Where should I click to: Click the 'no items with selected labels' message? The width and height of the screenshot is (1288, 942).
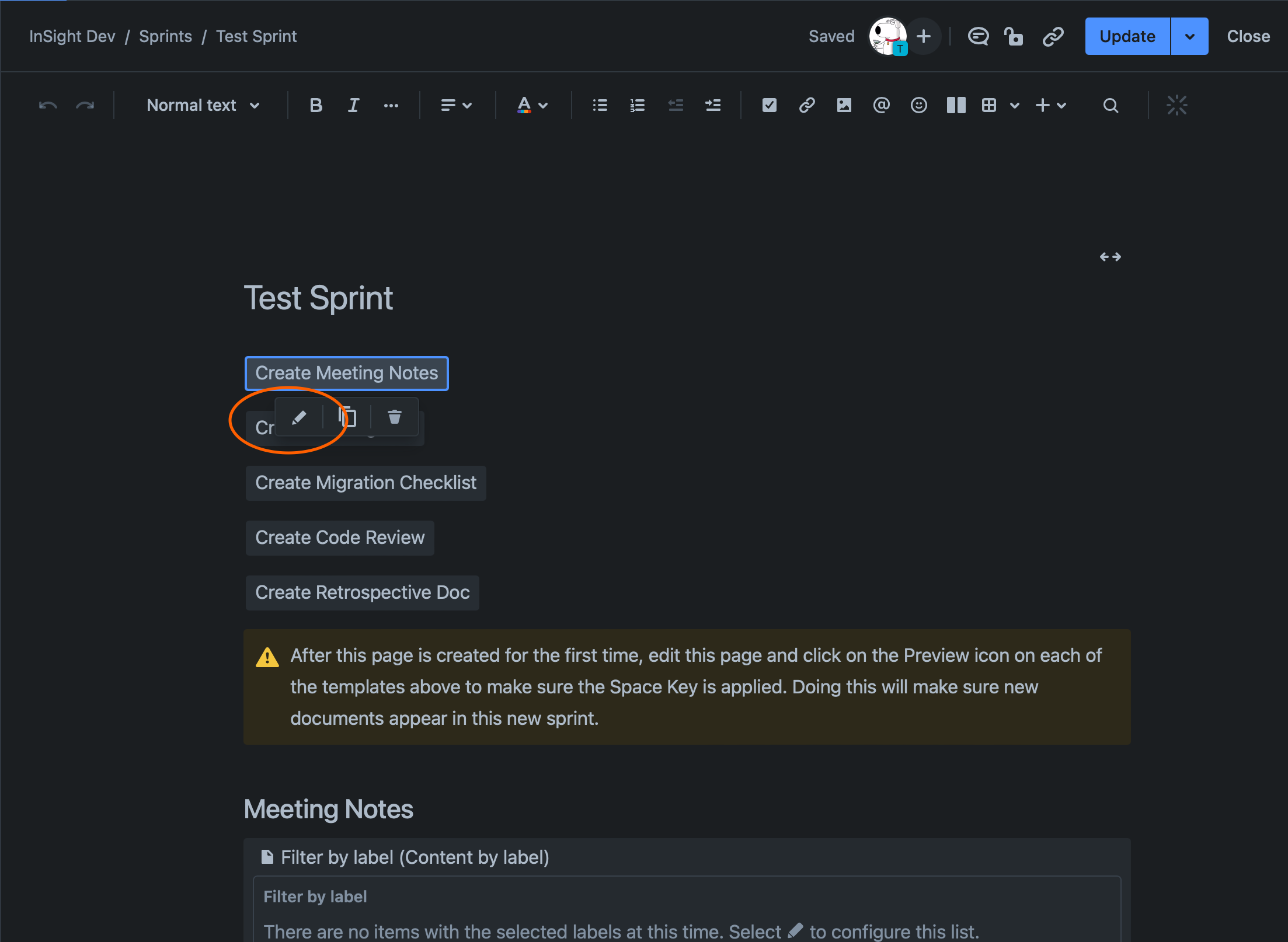tap(621, 931)
